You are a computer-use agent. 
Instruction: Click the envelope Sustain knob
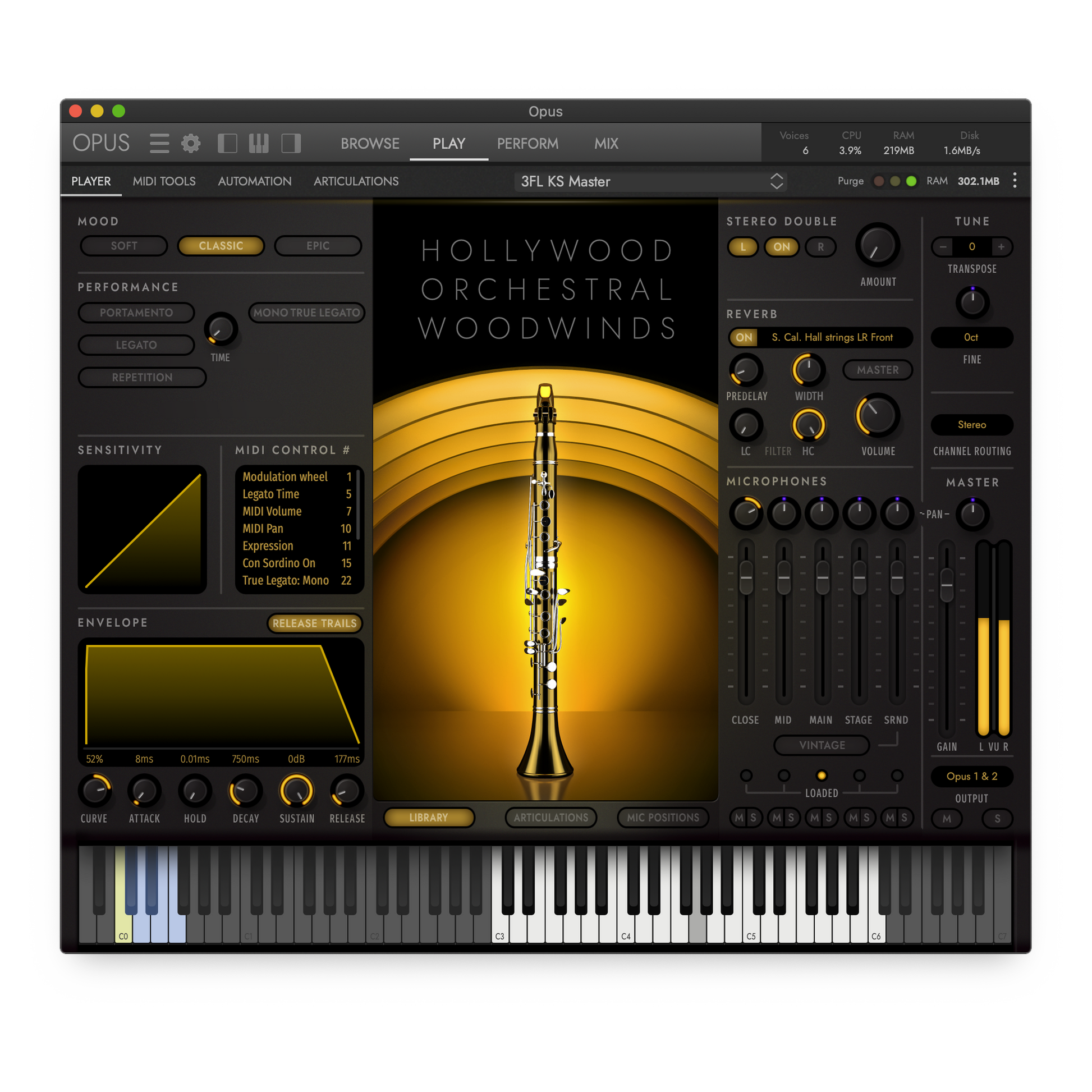click(296, 791)
